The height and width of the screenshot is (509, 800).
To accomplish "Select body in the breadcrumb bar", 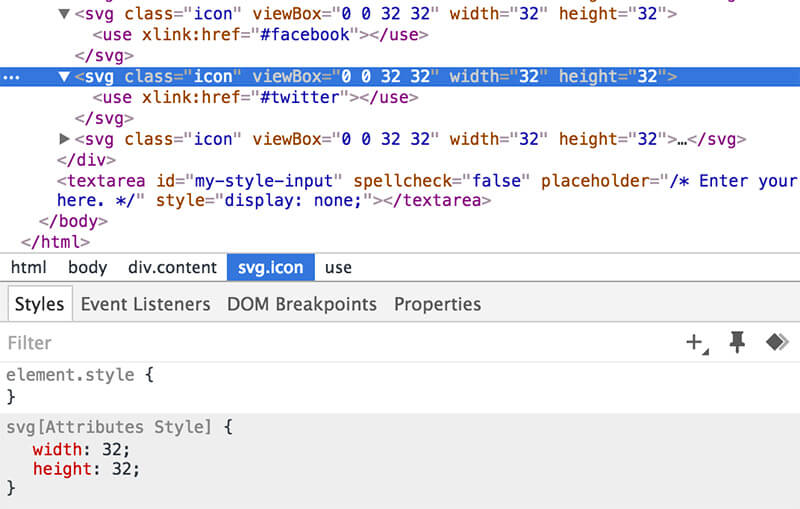I will point(87,267).
